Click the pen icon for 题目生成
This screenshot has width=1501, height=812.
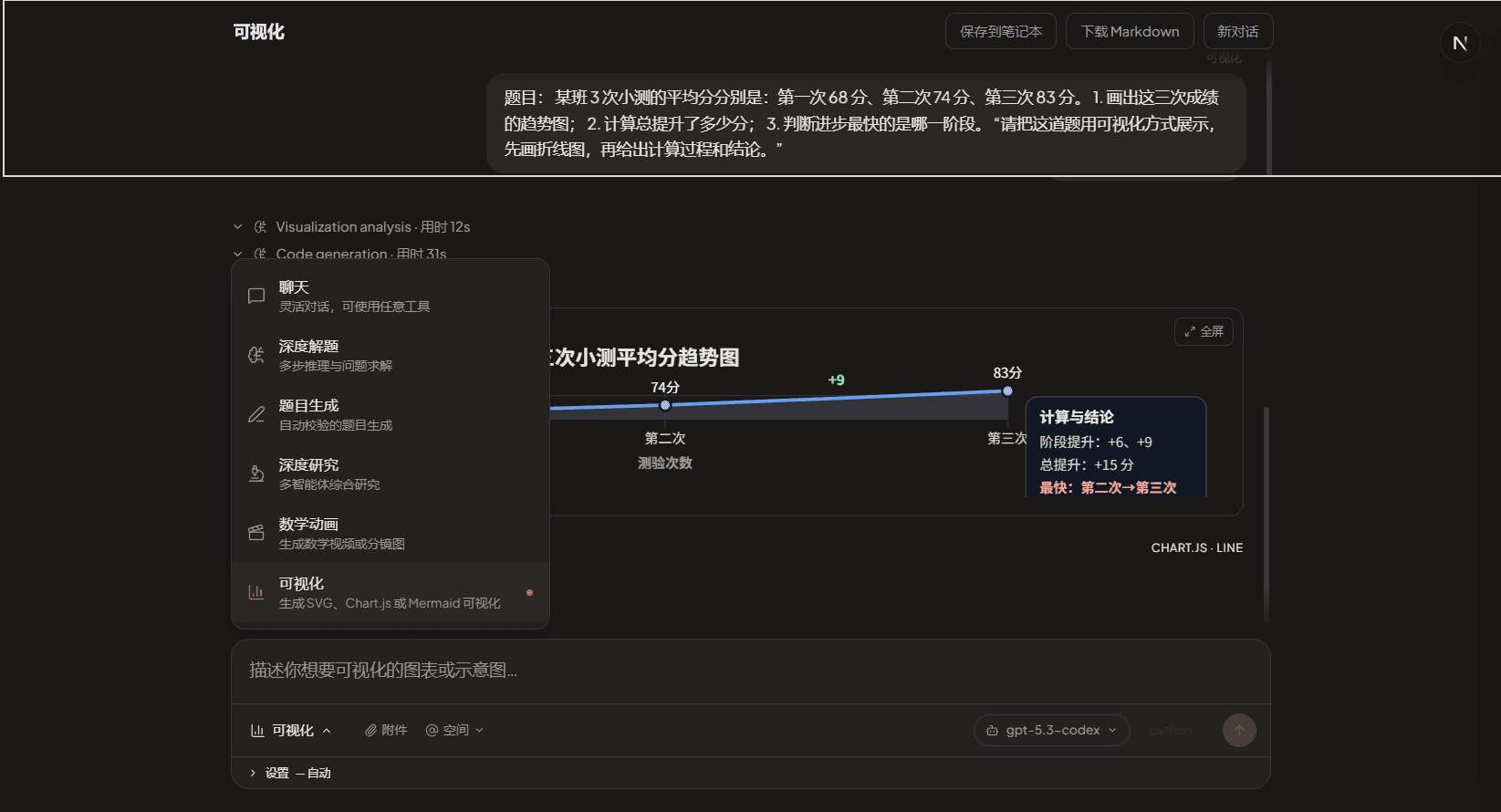pyautogui.click(x=256, y=414)
